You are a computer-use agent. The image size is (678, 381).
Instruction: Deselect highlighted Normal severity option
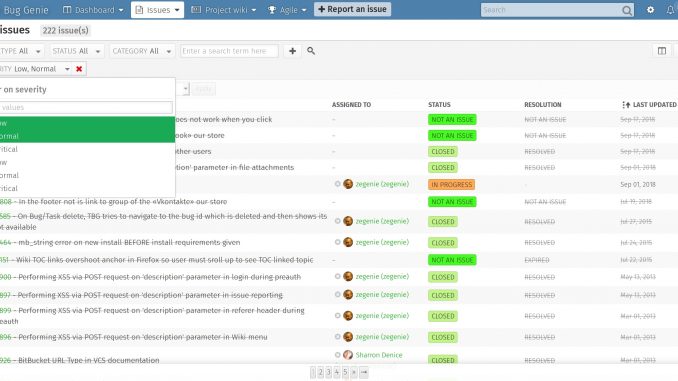point(87,136)
